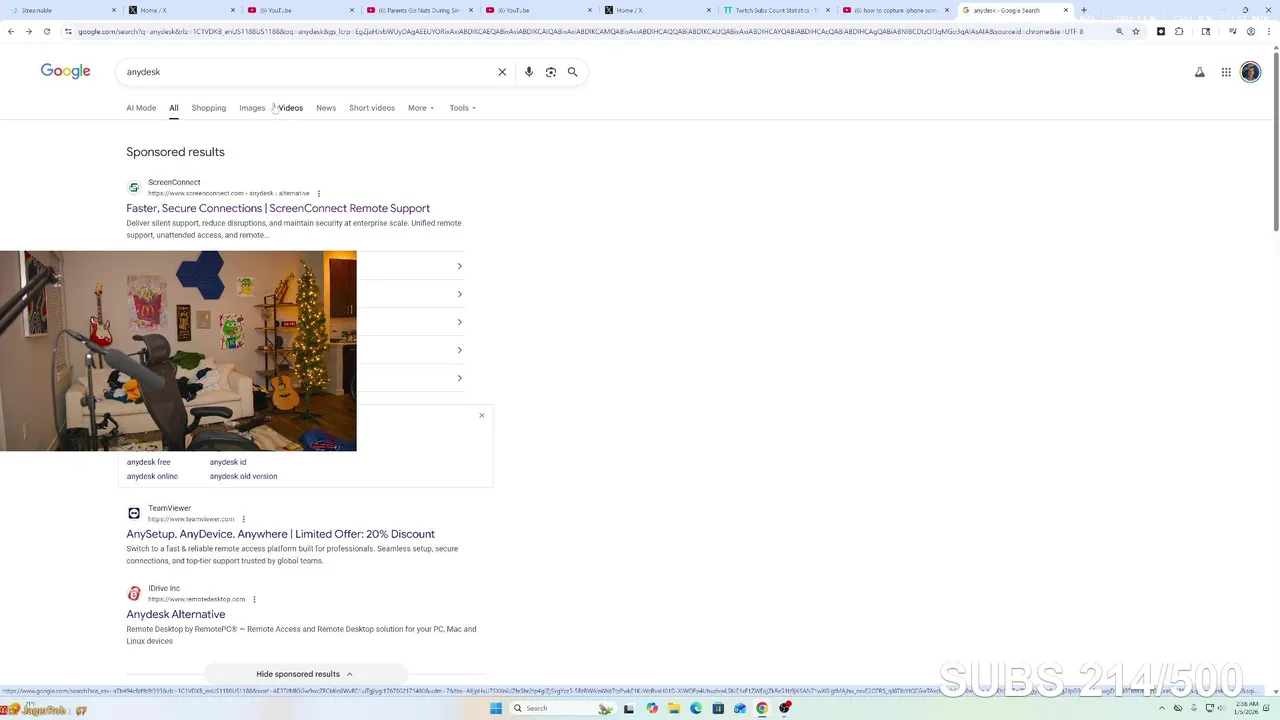The height and width of the screenshot is (720, 1280).
Task: Open the Extensions puzzle icon
Action: coord(1180,31)
